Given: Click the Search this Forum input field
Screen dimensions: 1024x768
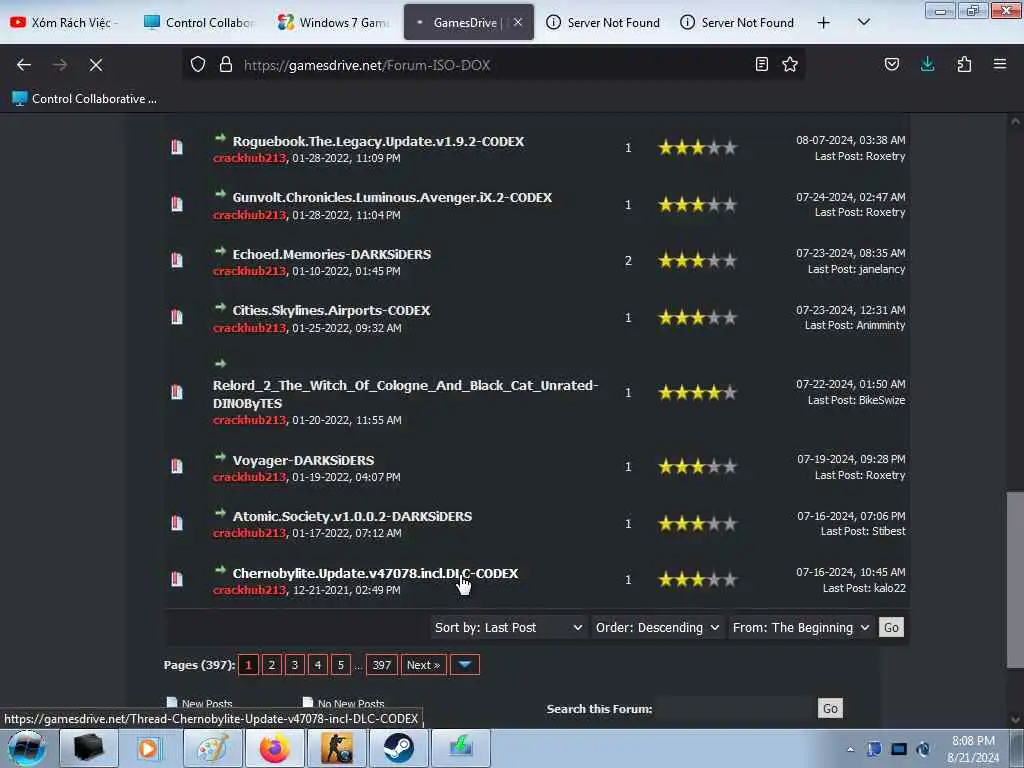Looking at the screenshot, I should (734, 709).
